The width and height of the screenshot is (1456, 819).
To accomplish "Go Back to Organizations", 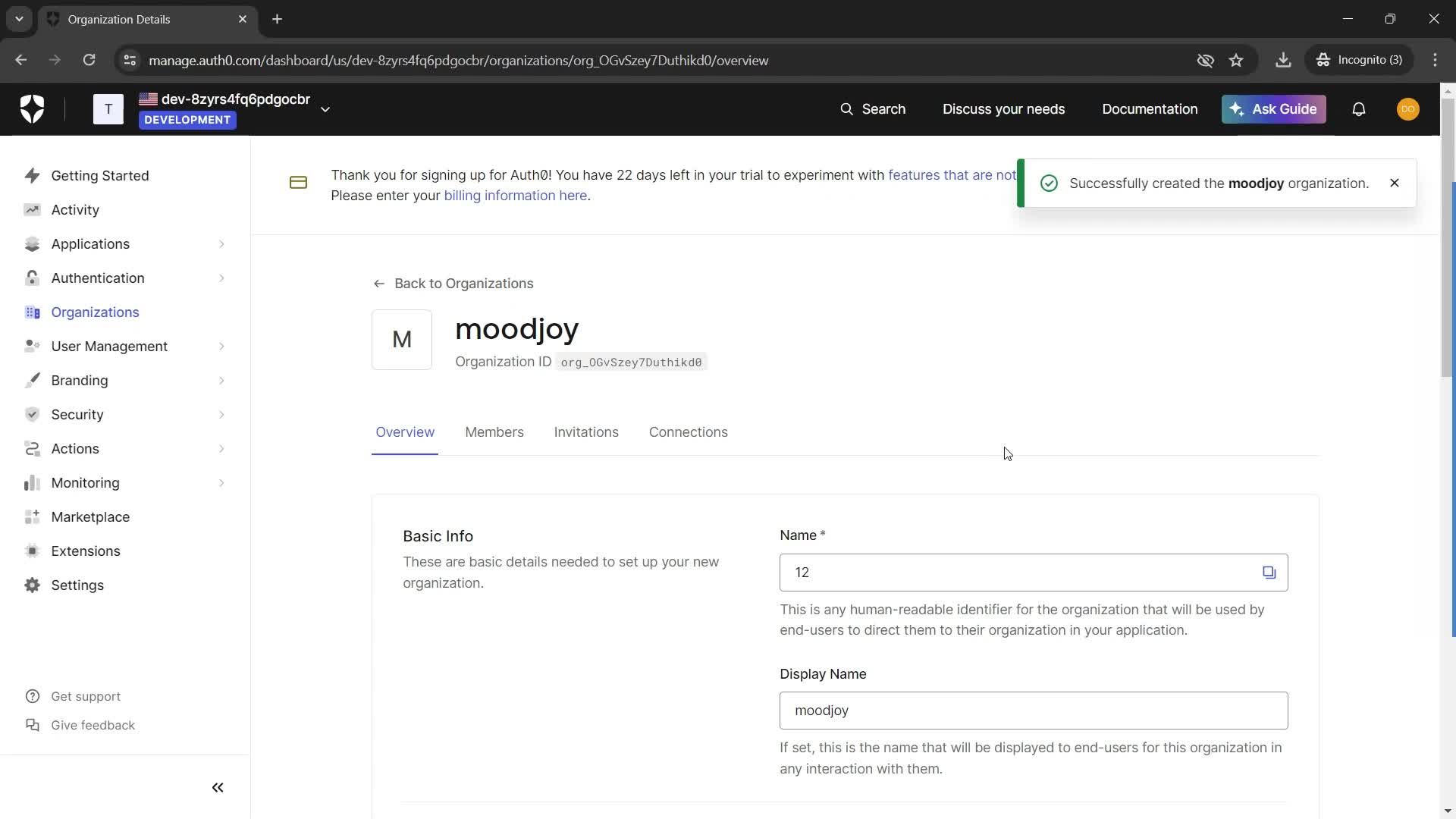I will (453, 283).
